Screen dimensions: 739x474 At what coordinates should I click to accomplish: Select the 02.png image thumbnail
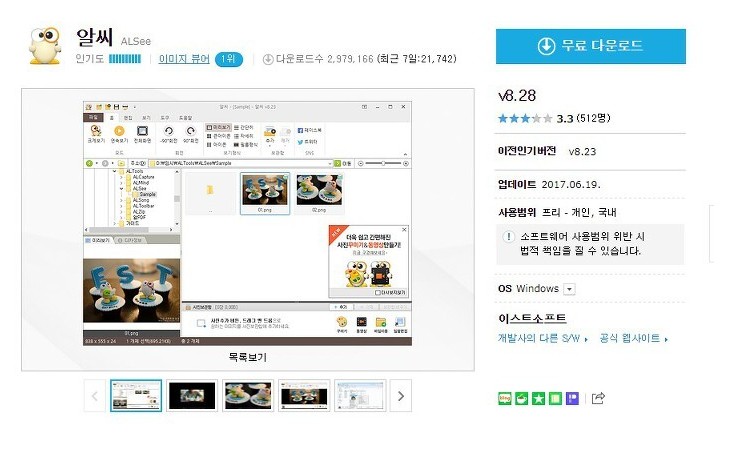click(319, 194)
